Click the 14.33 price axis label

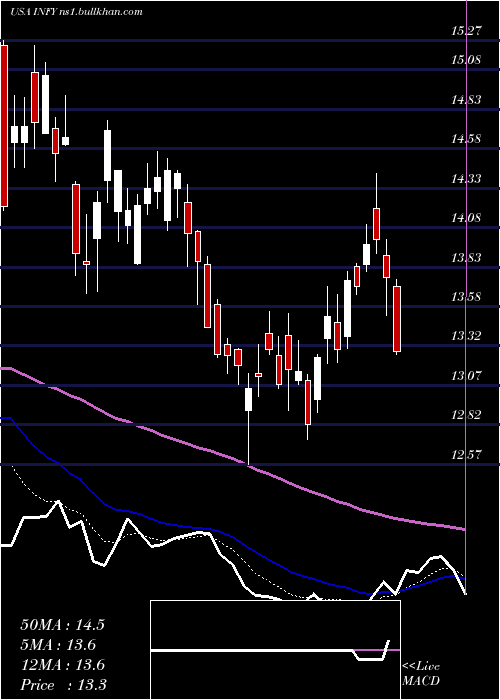tap(466, 179)
